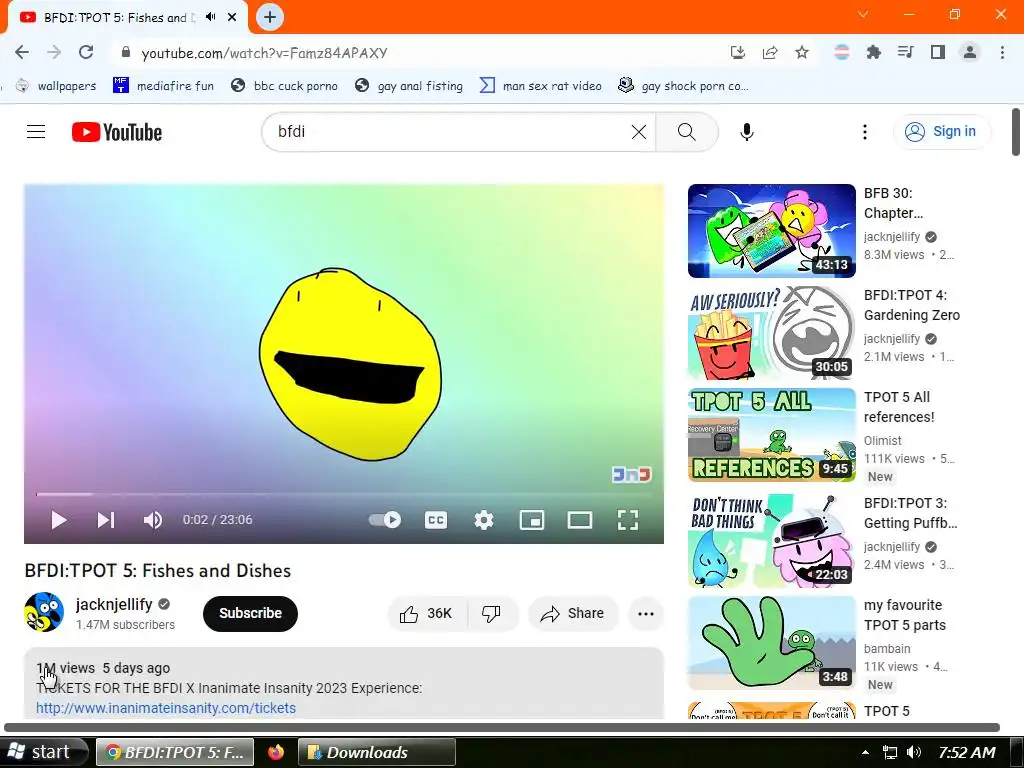Enter full screen mode
The image size is (1024, 768).
pos(628,520)
